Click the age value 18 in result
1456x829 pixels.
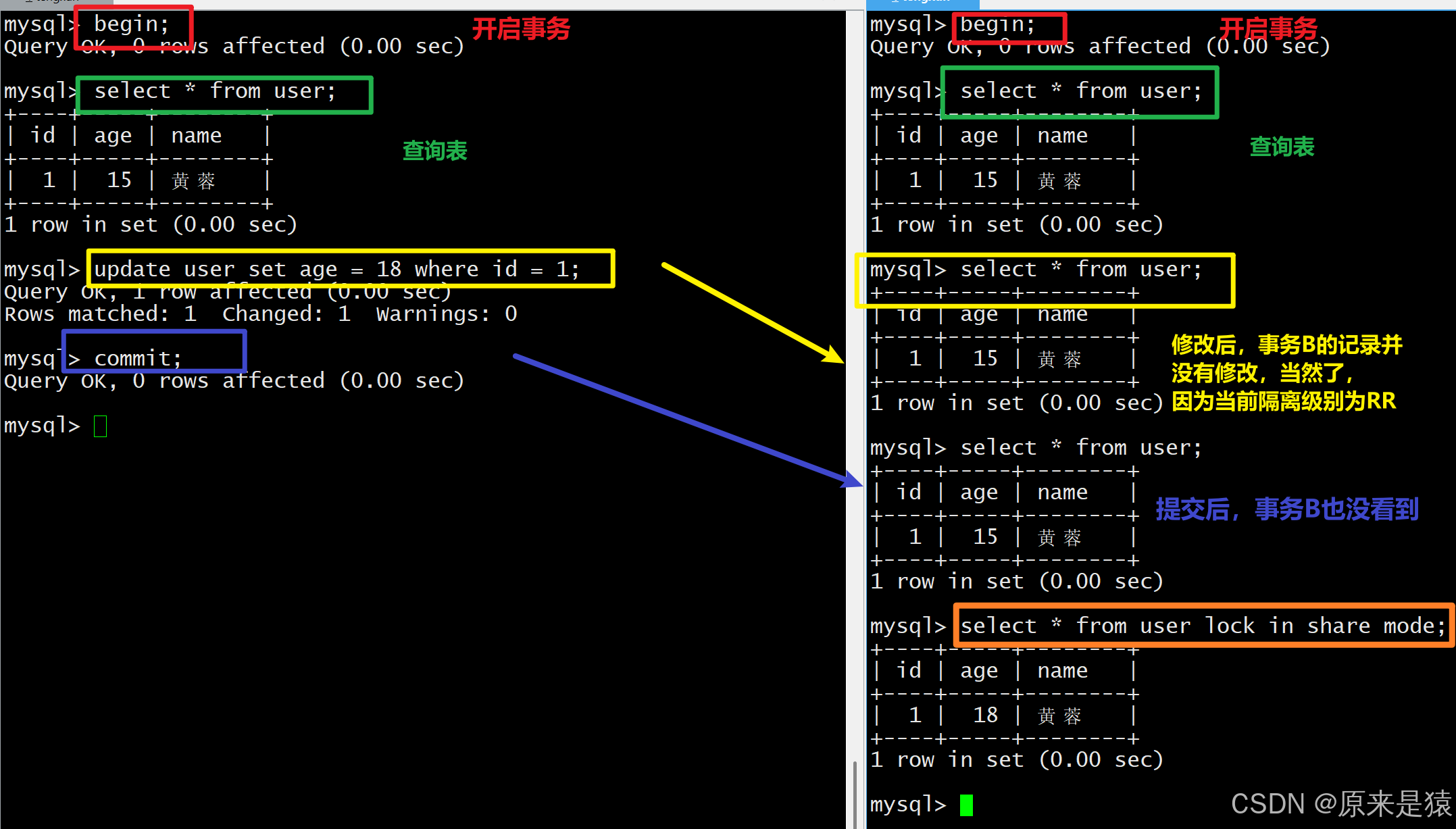pyautogui.click(x=985, y=715)
